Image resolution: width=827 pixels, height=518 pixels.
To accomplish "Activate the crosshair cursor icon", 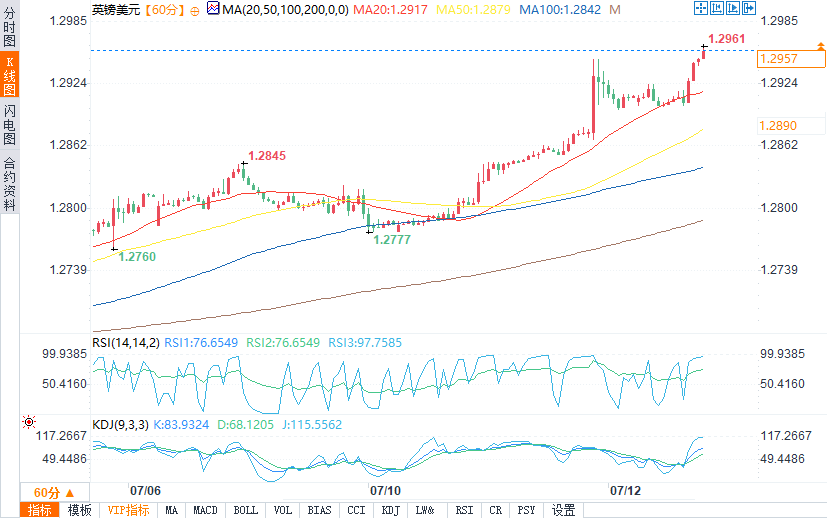I will coord(700,8).
